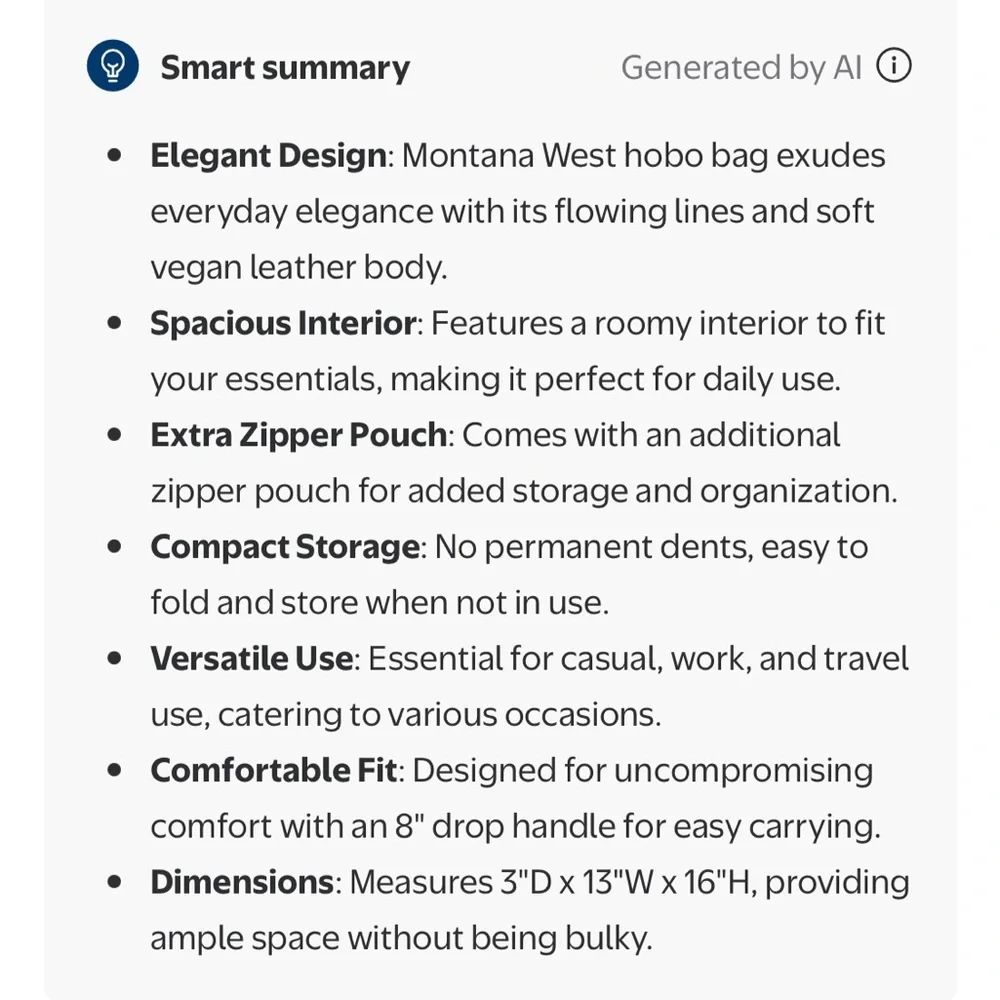Click the Smart summary heading
Screen dimensions: 1000x1000
[x=285, y=68]
